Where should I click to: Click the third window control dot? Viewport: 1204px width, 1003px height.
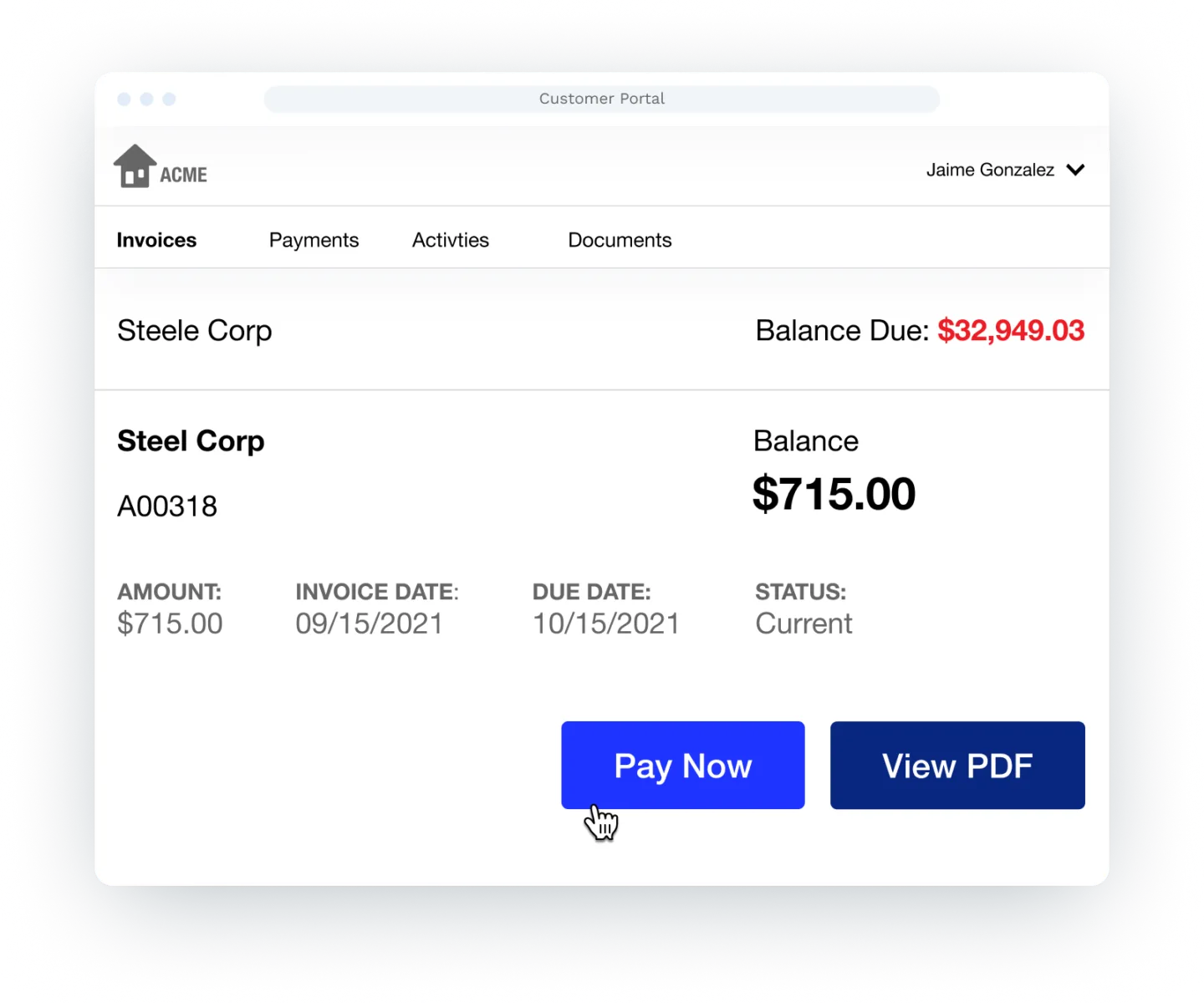pos(169,99)
